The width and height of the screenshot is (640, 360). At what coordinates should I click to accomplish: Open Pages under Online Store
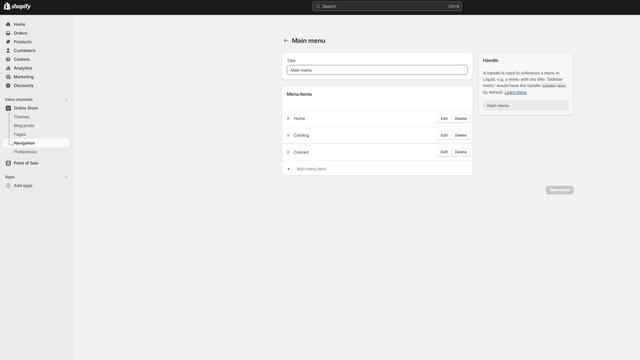pyautogui.click(x=20, y=134)
